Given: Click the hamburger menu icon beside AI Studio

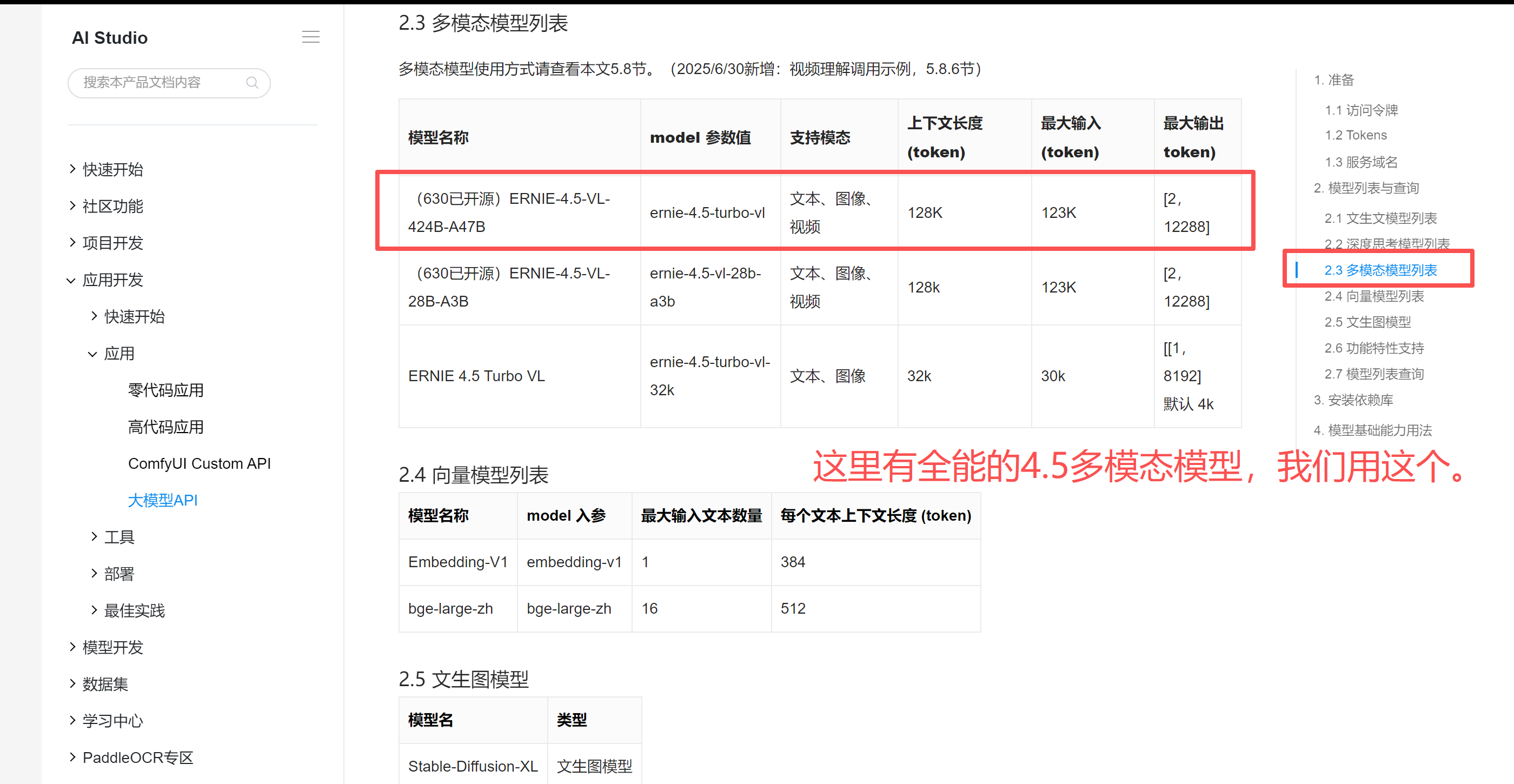Looking at the screenshot, I should click(310, 37).
